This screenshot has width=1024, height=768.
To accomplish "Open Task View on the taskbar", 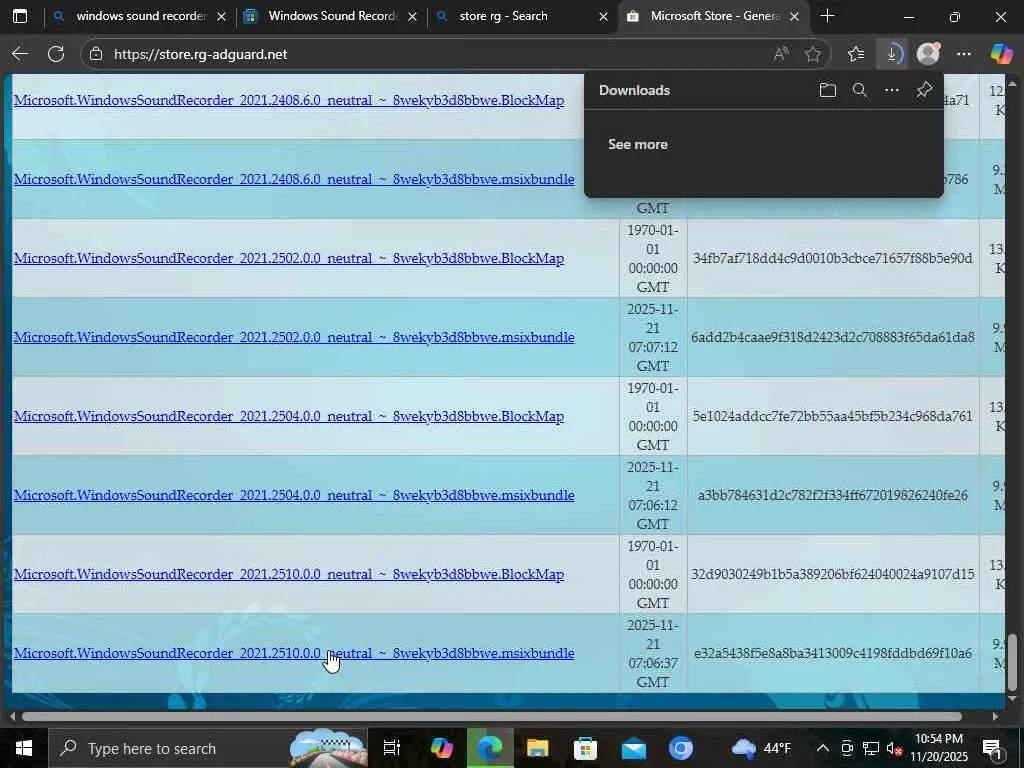I will 392,748.
